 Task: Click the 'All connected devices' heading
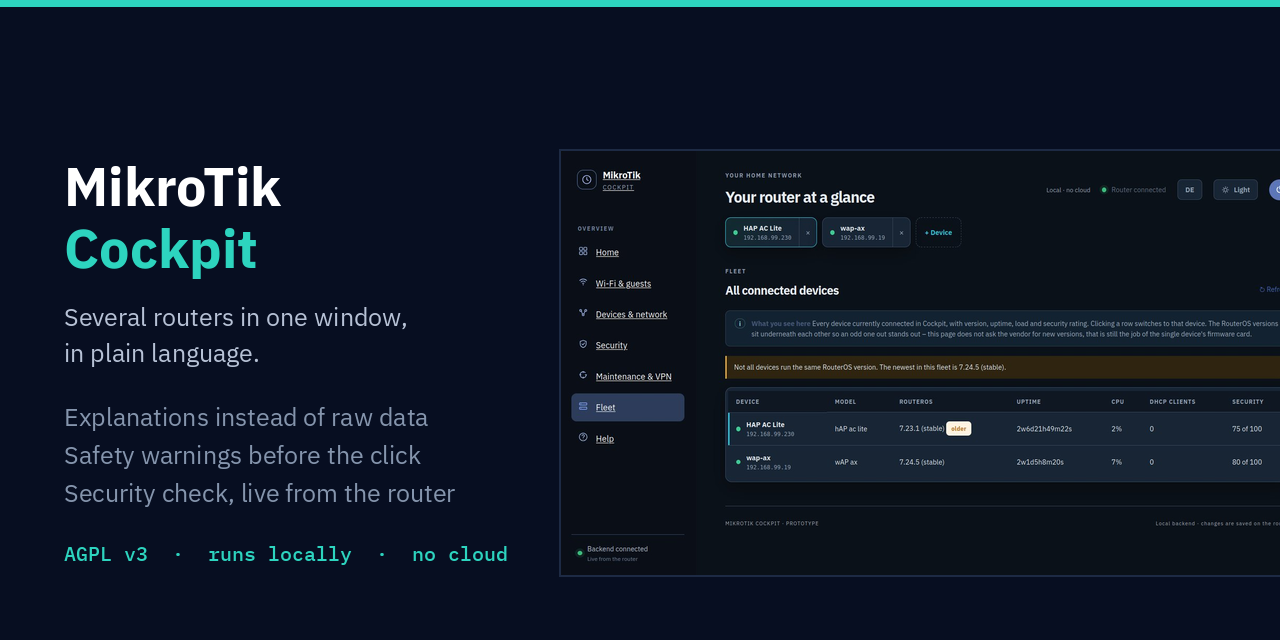click(x=782, y=291)
